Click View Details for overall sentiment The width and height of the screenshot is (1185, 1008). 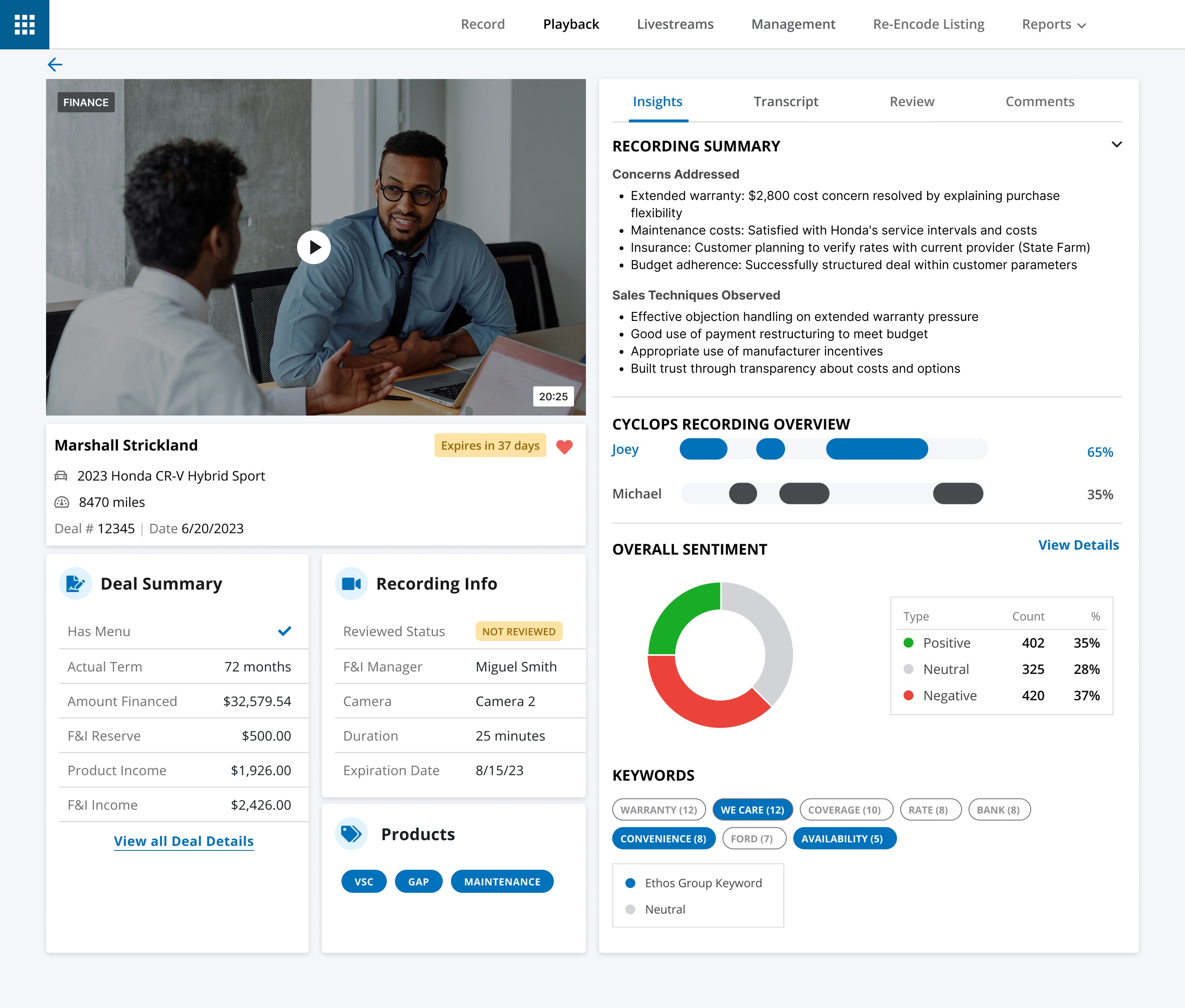click(x=1078, y=545)
